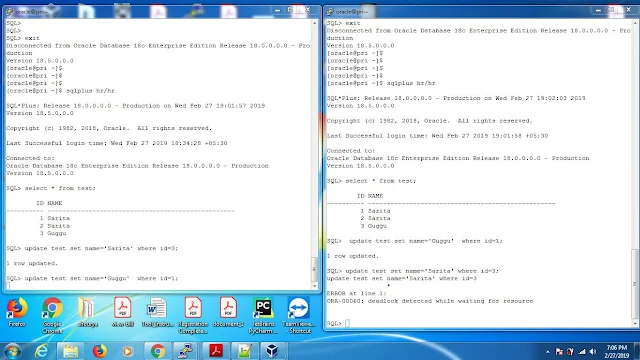Viewport: 640px width, 360px height.
Task: Switch to VirtualBox in the taskbar
Action: [x=272, y=351]
